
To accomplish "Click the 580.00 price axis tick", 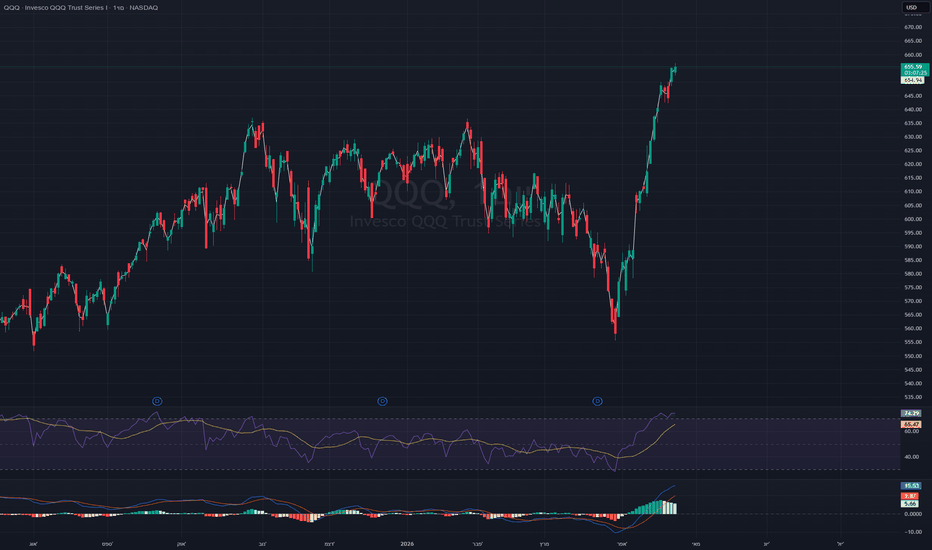I will click(913, 274).
